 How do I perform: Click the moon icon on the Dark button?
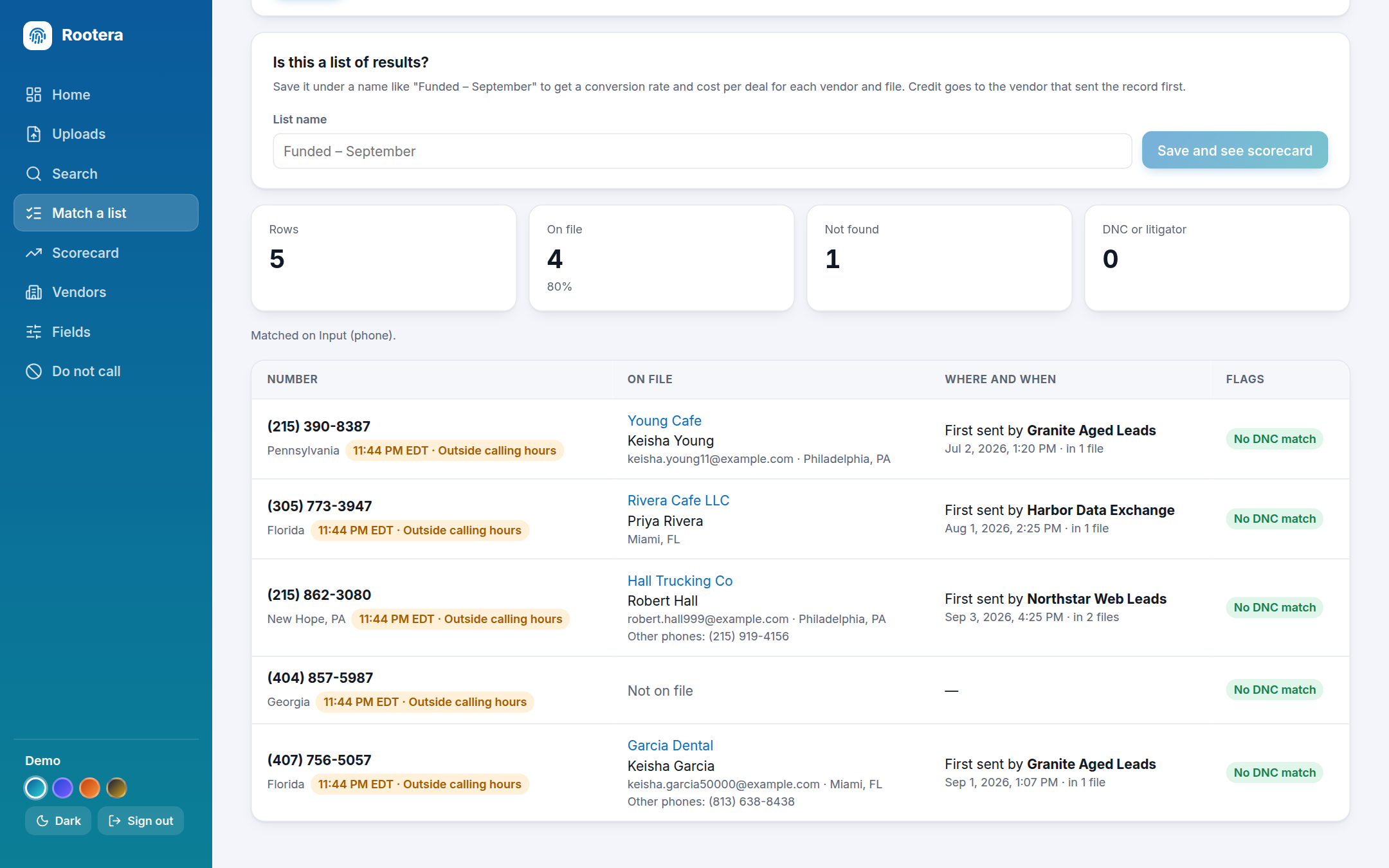click(42, 821)
